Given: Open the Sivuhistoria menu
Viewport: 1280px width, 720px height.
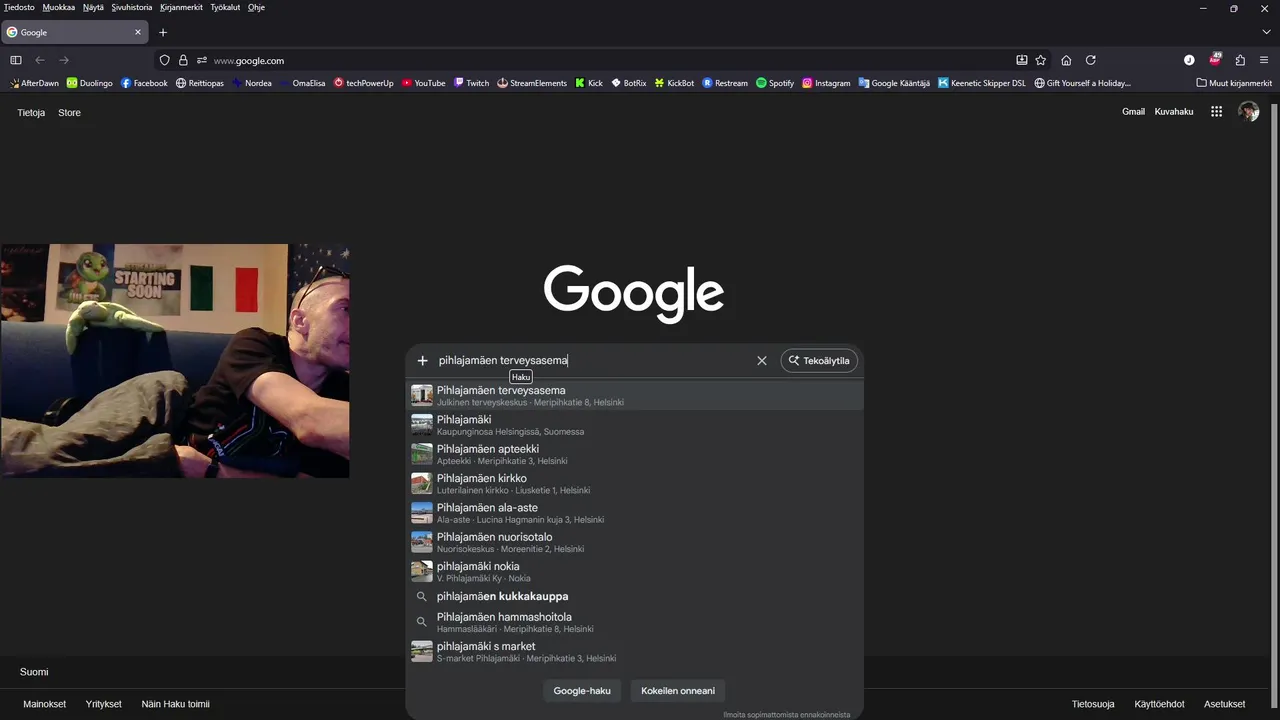Looking at the screenshot, I should [132, 7].
